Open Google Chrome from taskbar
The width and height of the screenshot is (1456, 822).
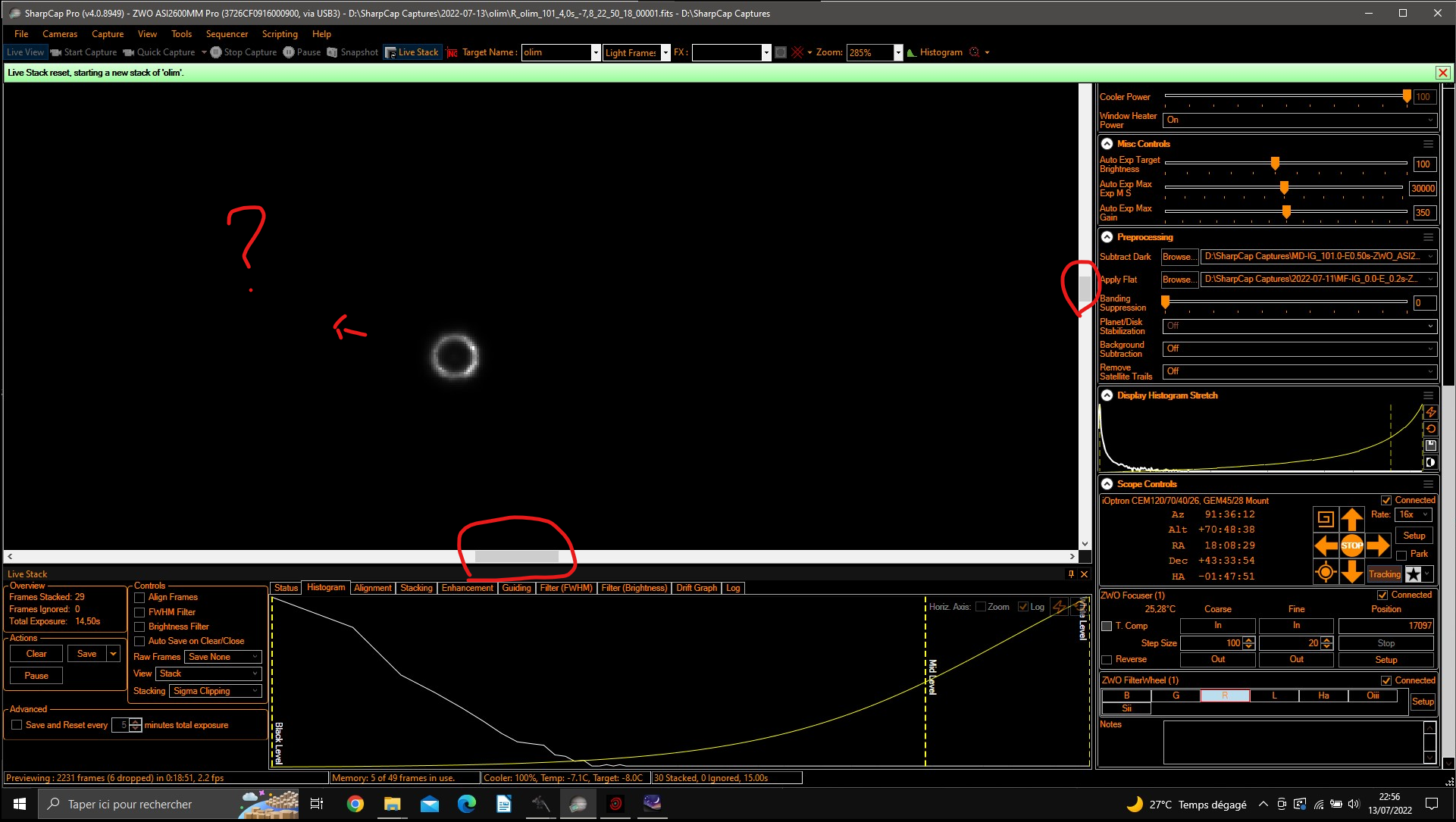(x=355, y=804)
